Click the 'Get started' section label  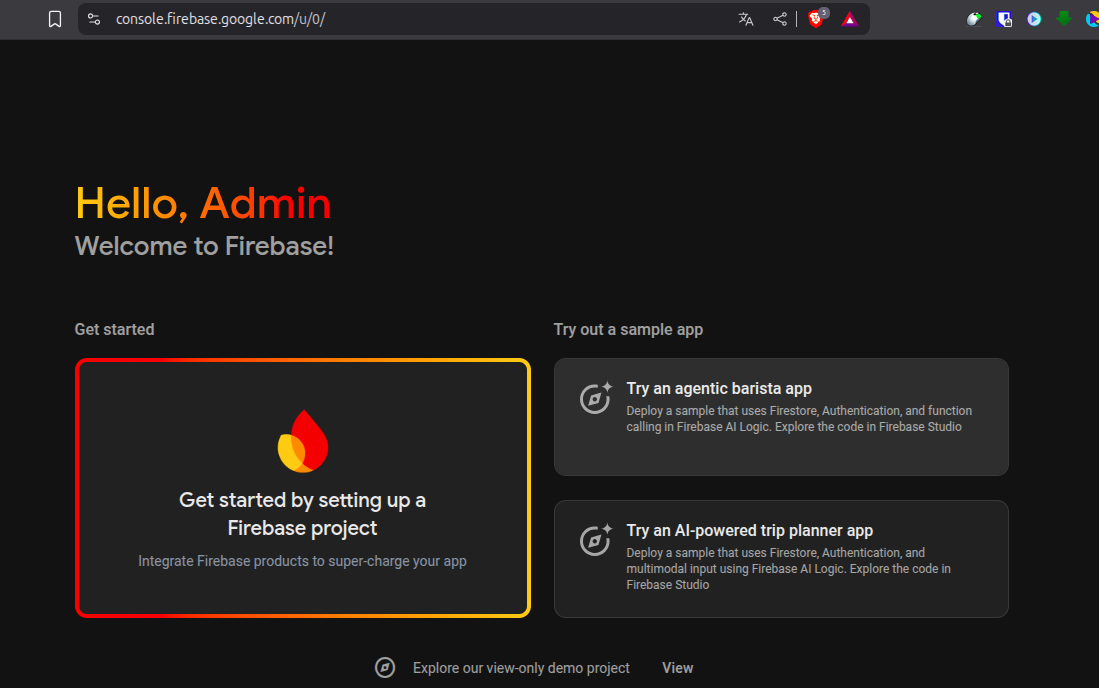tap(114, 329)
